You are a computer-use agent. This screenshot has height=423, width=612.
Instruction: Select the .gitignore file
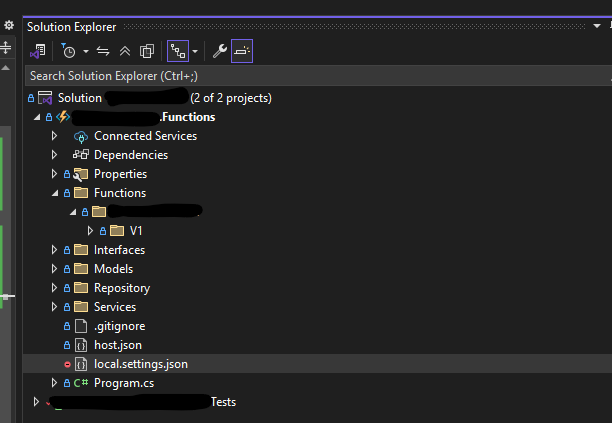(119, 326)
